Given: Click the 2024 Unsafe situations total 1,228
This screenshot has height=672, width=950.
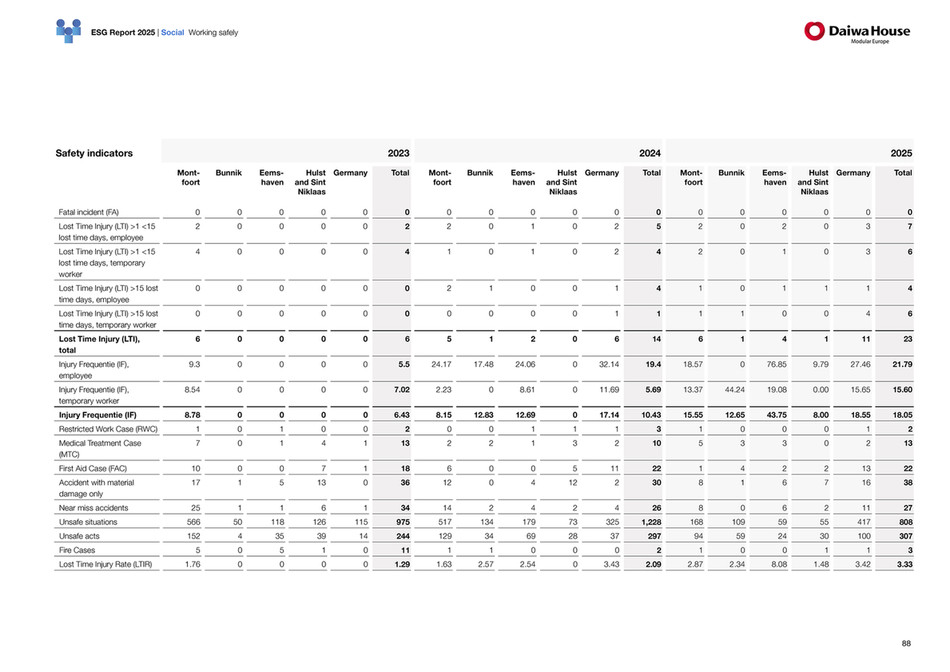Looking at the screenshot, I should 651,522.
